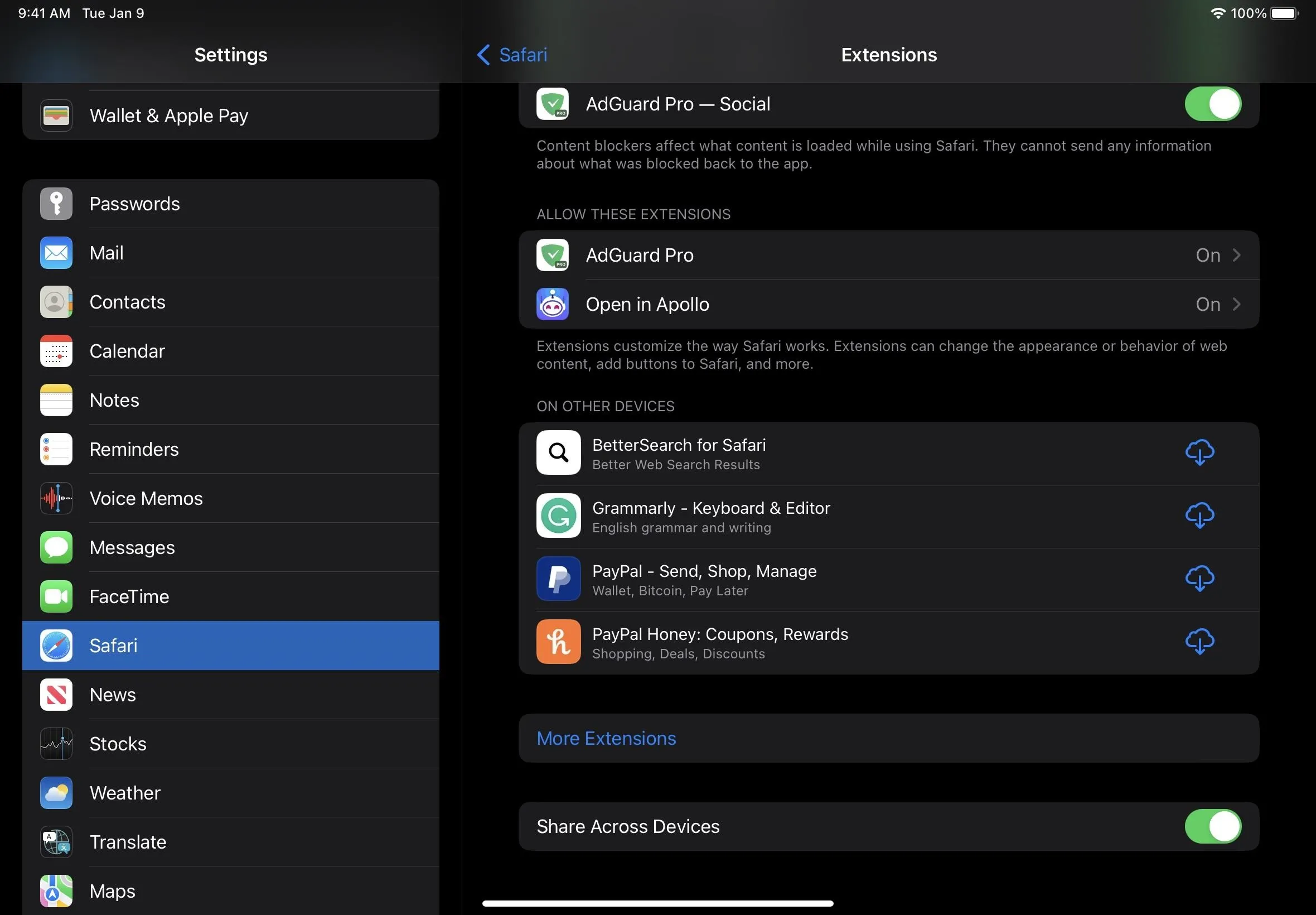Tap the FaceTime camera icon
1316x915 pixels.
coord(56,597)
